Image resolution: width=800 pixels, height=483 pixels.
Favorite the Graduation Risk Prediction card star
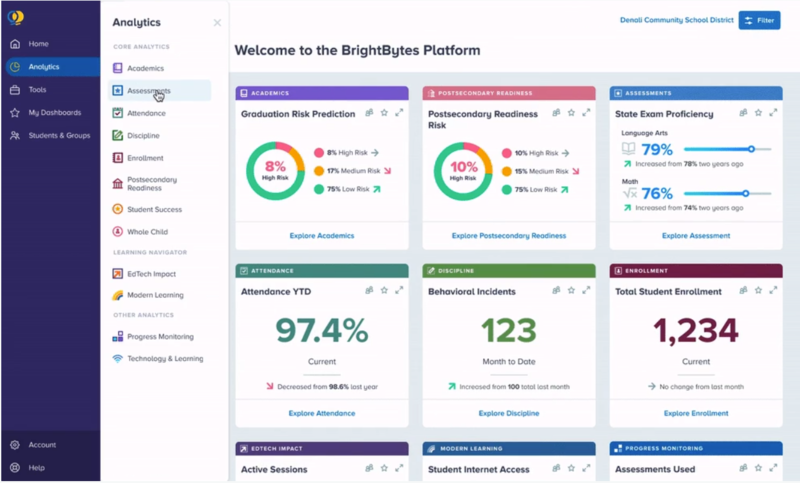tap(384, 113)
